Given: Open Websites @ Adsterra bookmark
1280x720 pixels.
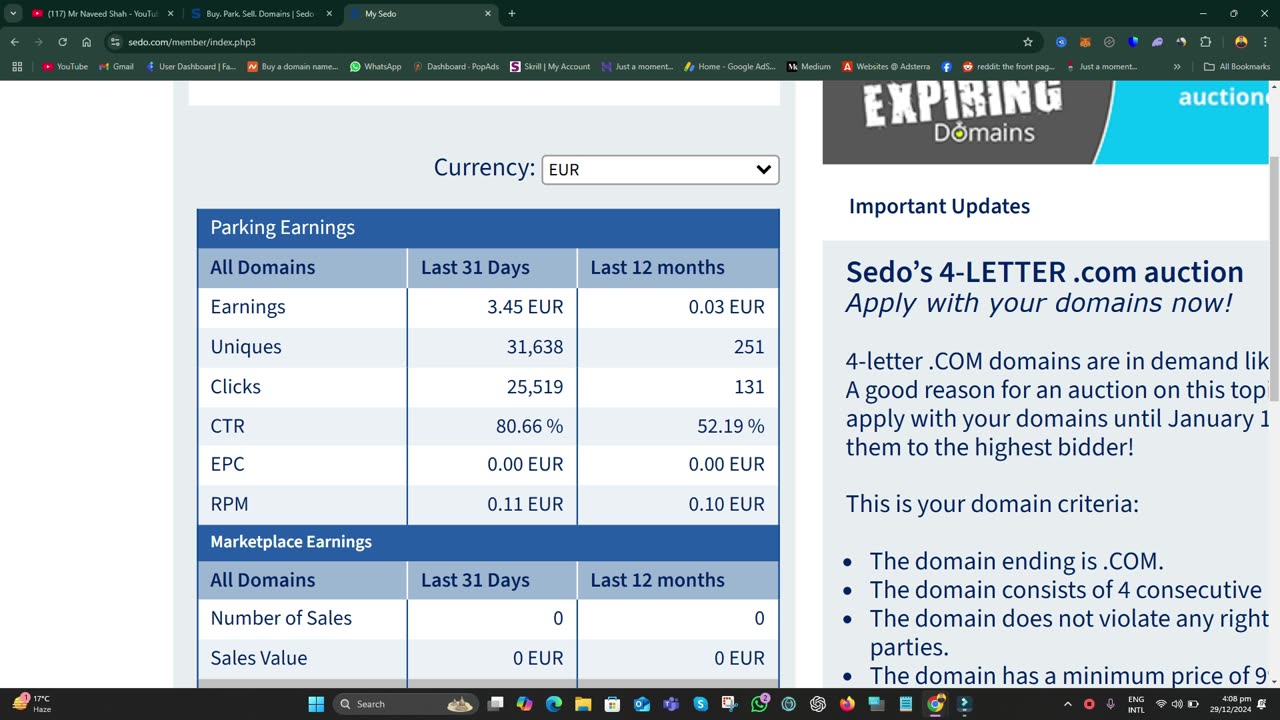Looking at the screenshot, I should click(886, 67).
